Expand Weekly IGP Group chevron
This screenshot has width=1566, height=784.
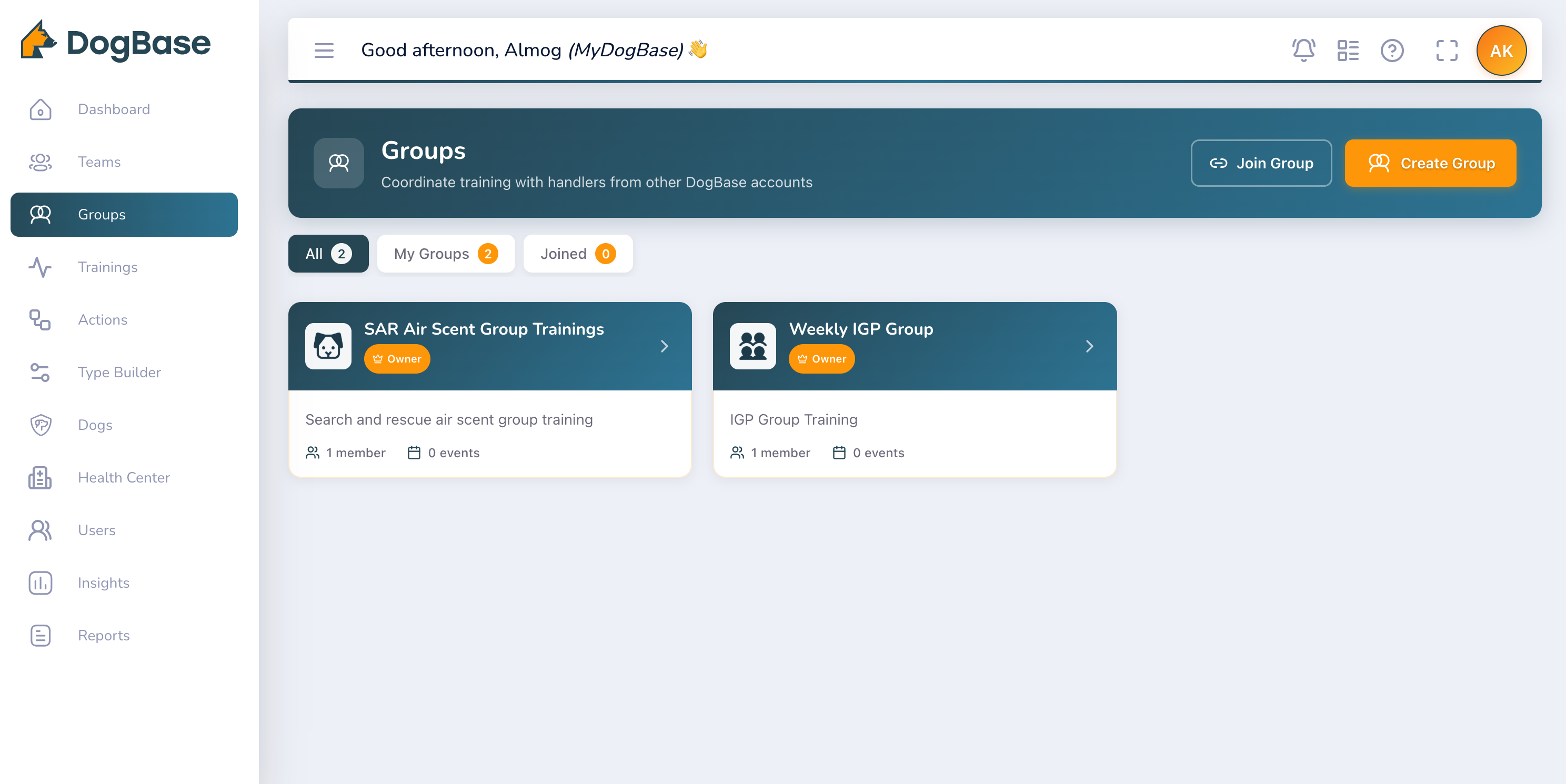coord(1089,346)
